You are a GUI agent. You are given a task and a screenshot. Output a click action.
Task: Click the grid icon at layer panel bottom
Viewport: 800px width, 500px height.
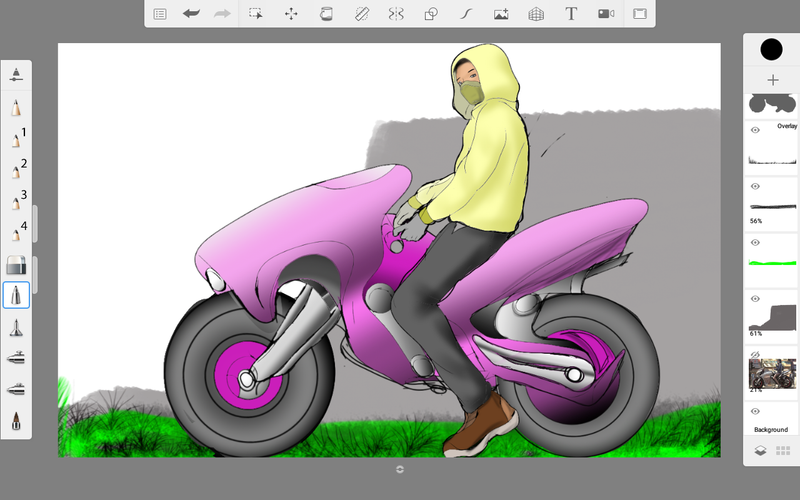pyautogui.click(x=783, y=451)
